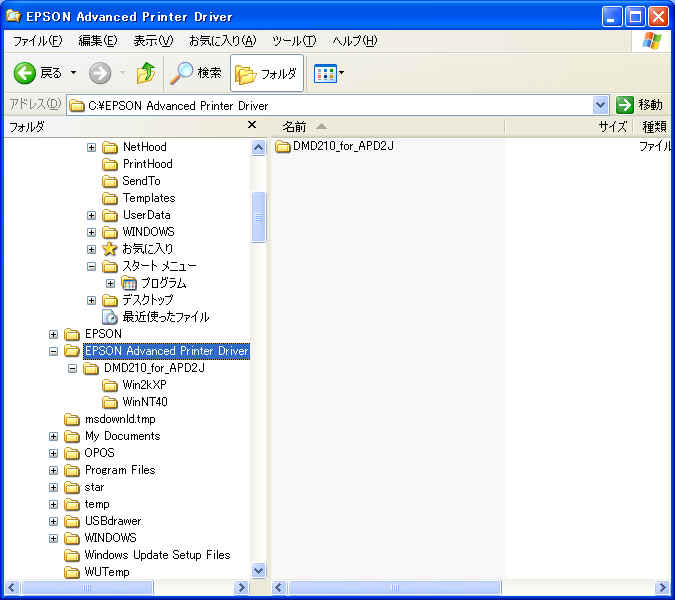Select the WUTemp folder
Image resolution: width=675 pixels, height=600 pixels.
click(x=97, y=572)
